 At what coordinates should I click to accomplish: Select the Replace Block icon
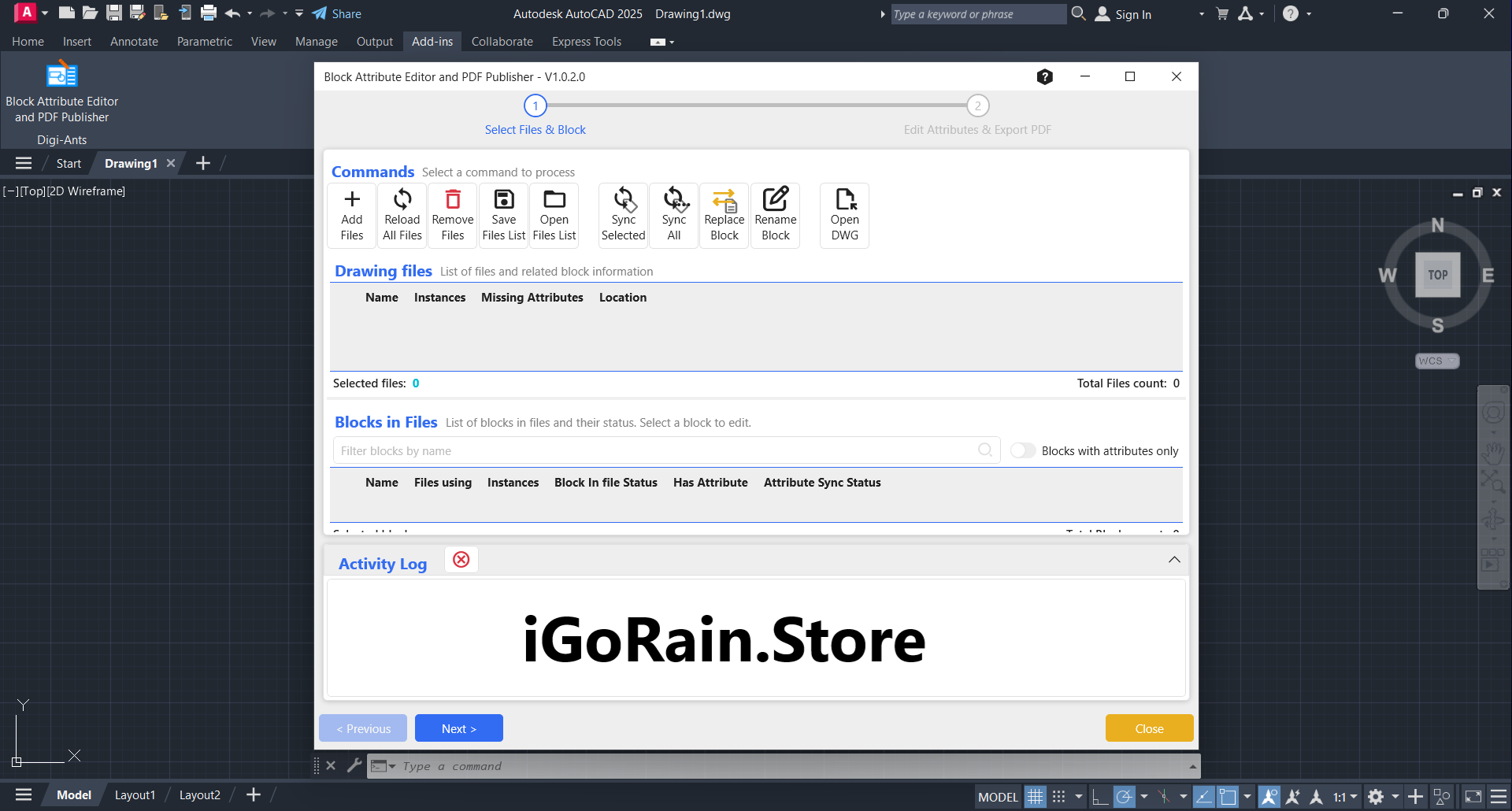(724, 215)
